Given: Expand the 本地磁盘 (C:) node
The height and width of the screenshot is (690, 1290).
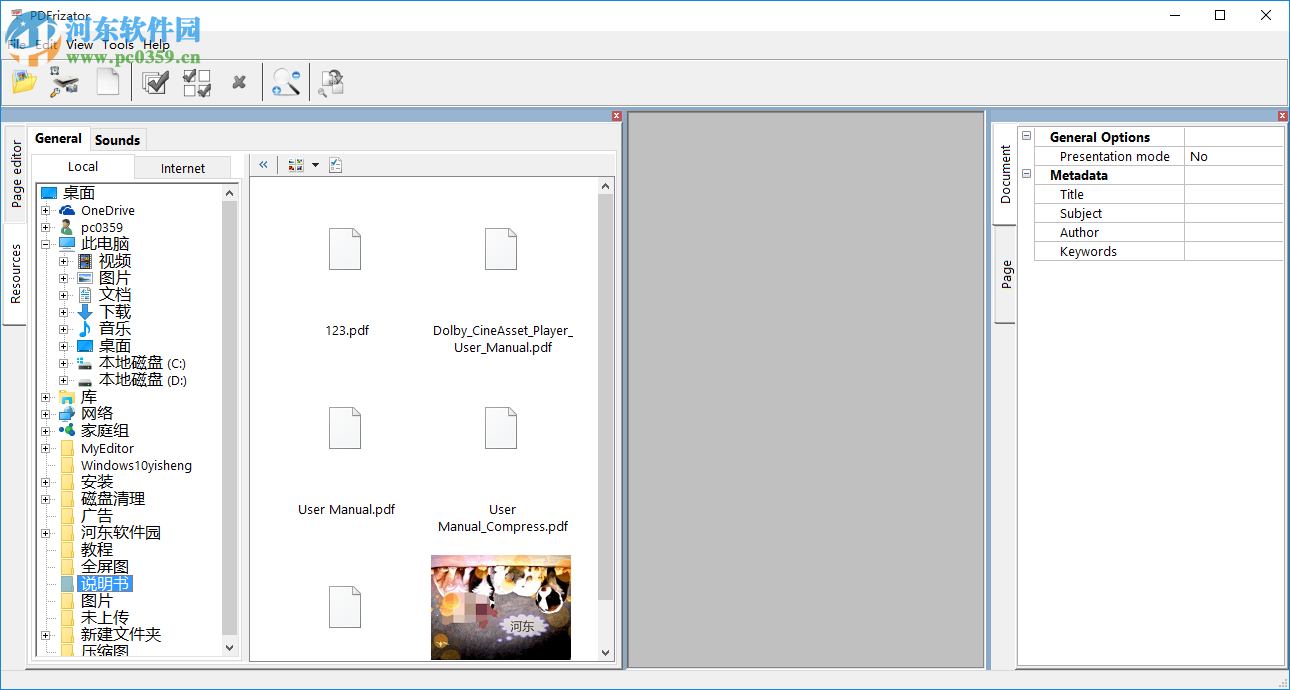Looking at the screenshot, I should coord(63,363).
